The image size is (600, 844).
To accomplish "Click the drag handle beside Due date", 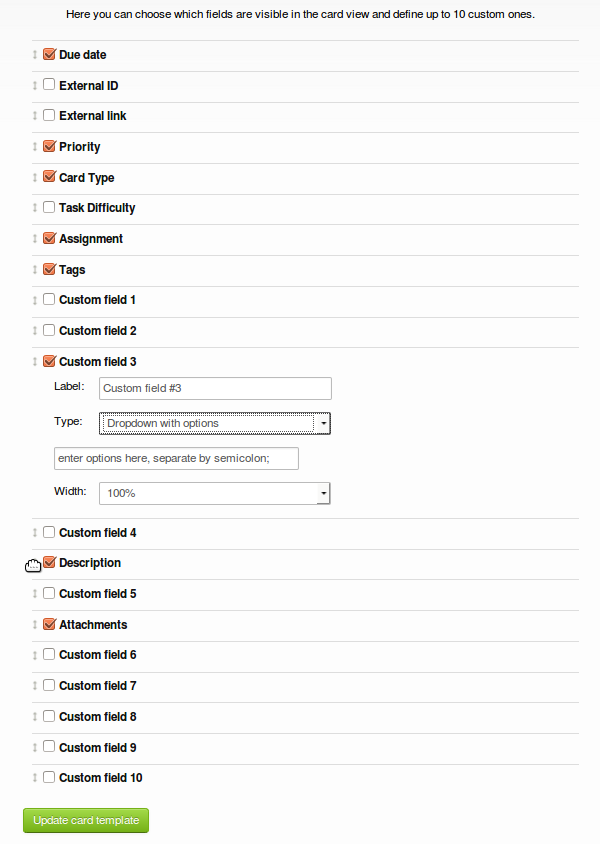I will point(35,55).
